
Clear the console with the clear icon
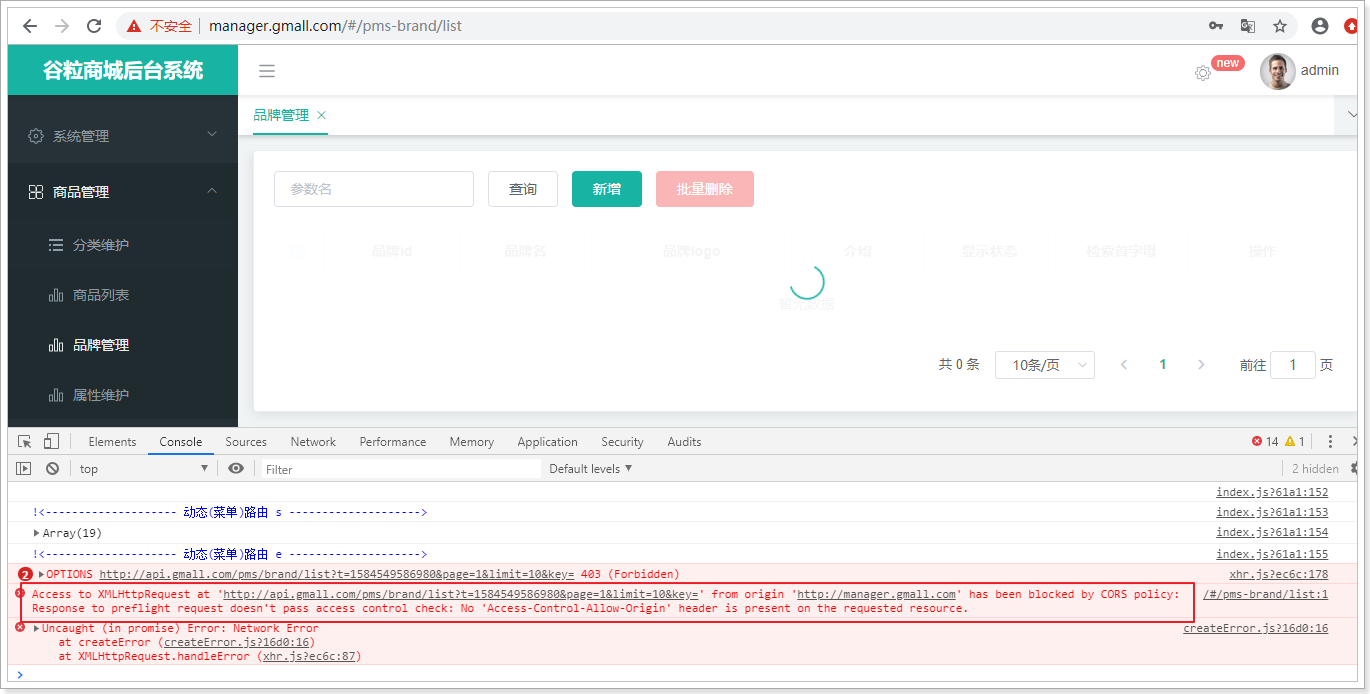[x=52, y=468]
